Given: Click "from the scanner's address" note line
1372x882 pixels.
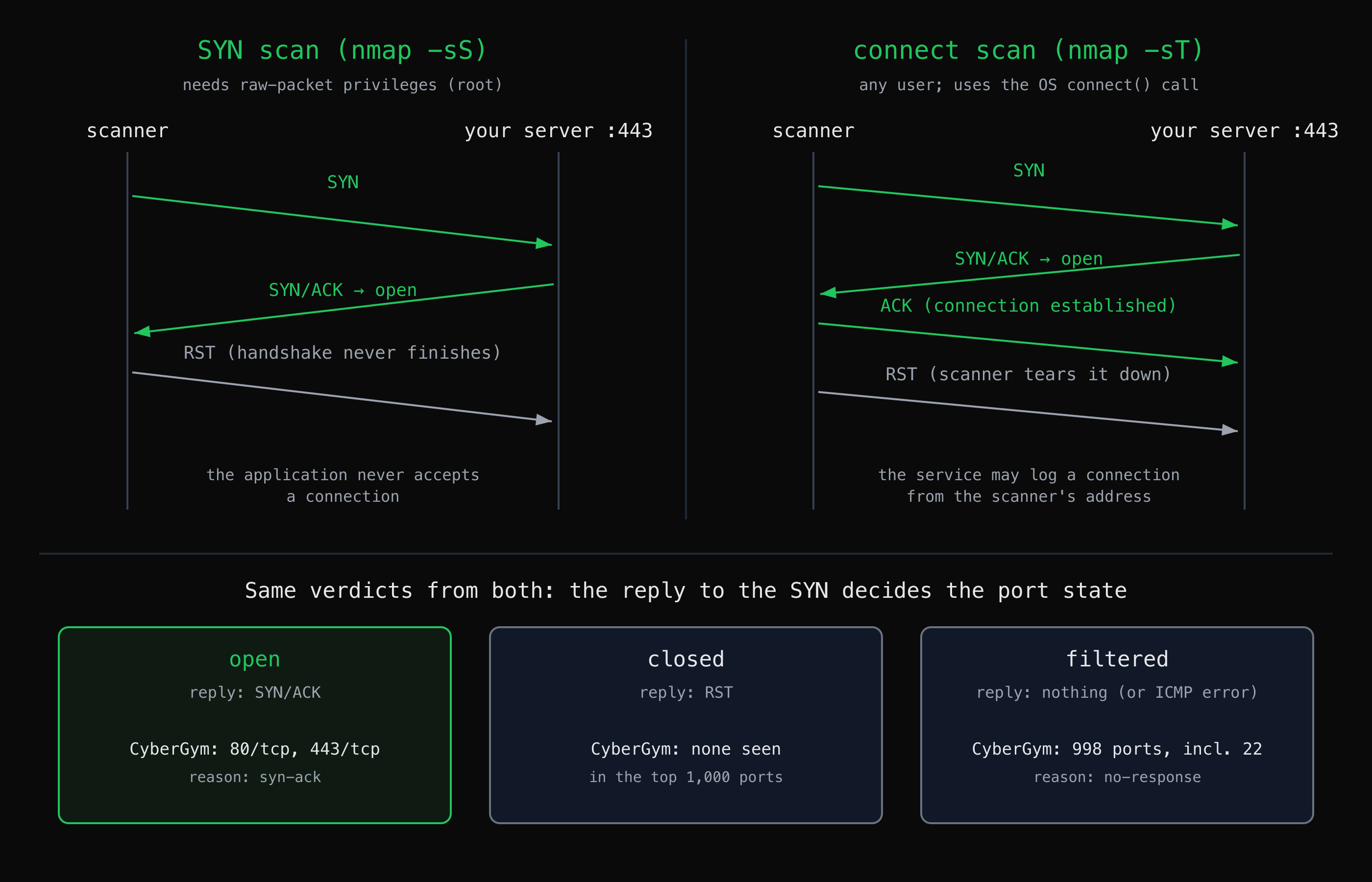Looking at the screenshot, I should (x=1029, y=496).
